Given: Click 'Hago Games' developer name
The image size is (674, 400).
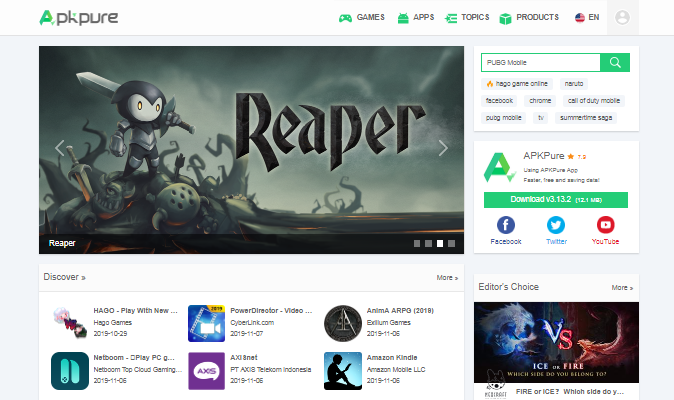Looking at the screenshot, I should coord(113,323).
